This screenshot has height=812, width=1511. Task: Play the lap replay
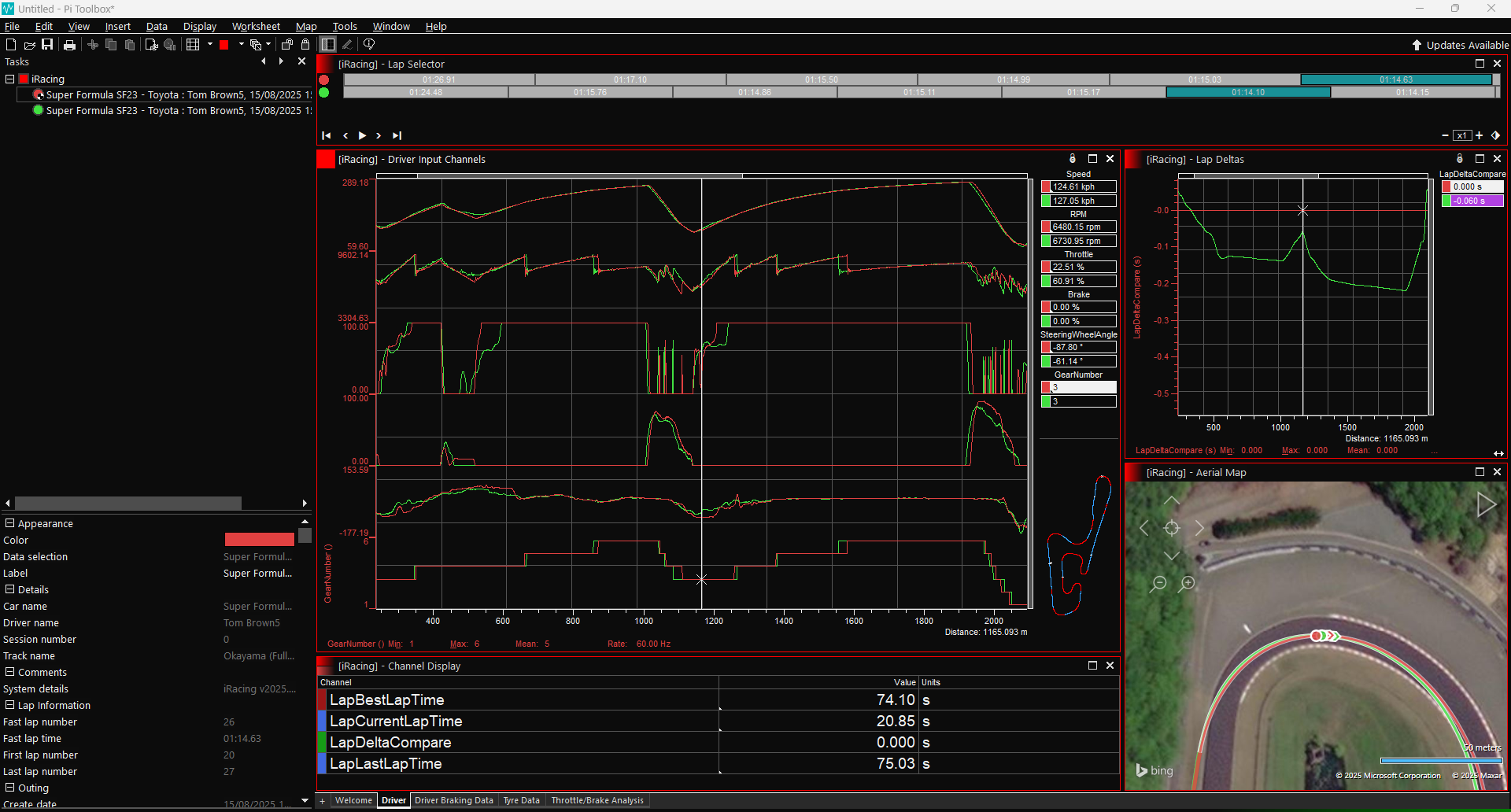(362, 135)
